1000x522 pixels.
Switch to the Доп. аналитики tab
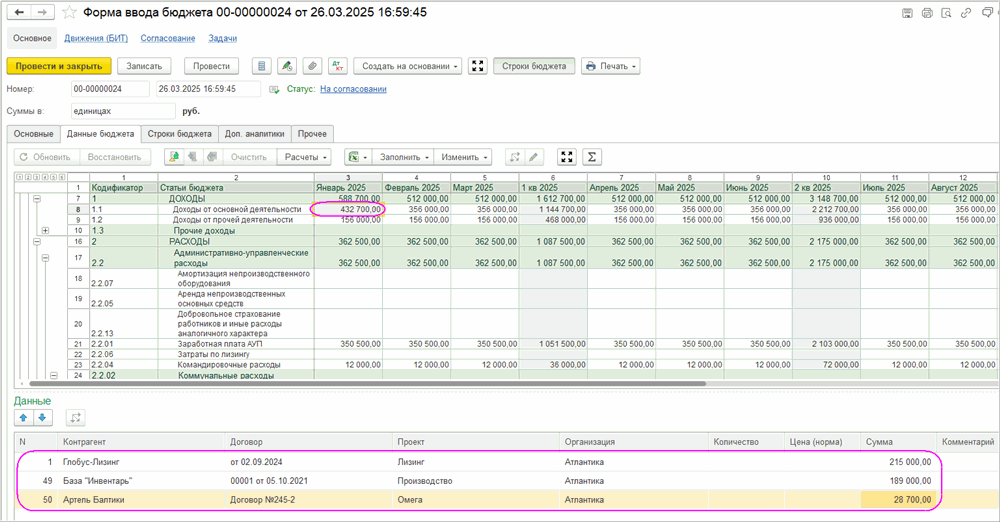tap(255, 133)
